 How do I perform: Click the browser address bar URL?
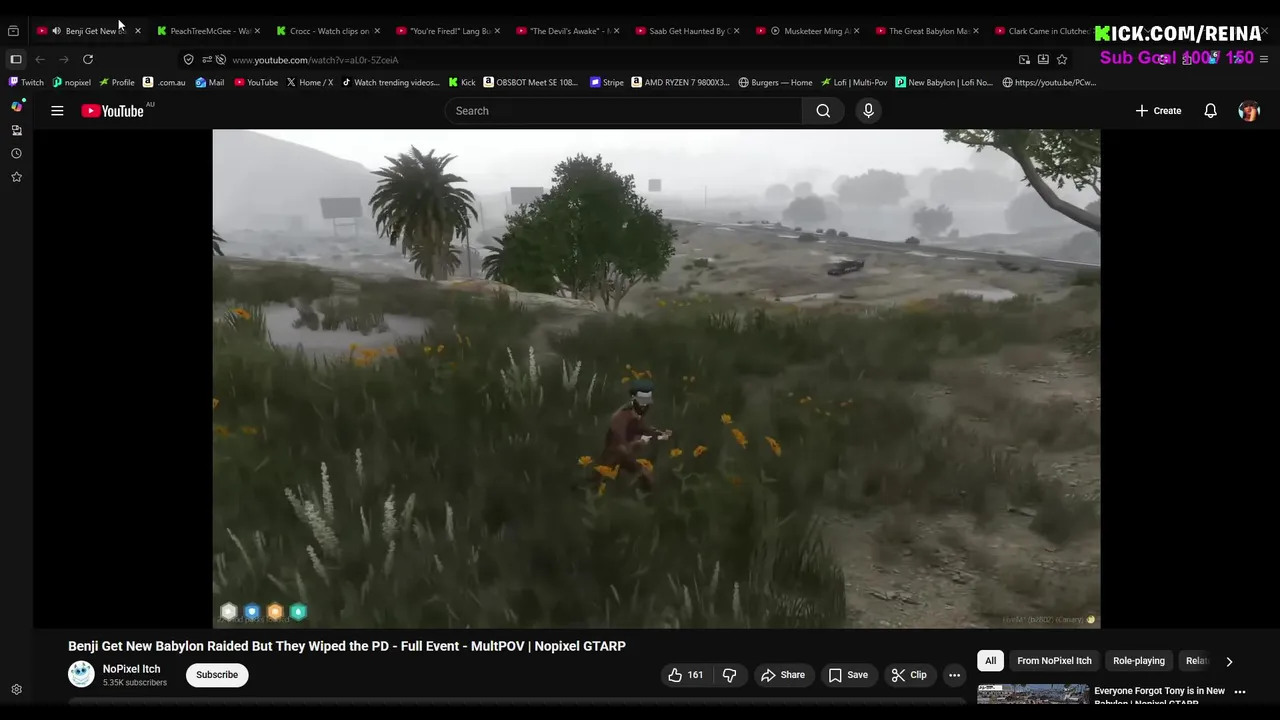(x=315, y=60)
